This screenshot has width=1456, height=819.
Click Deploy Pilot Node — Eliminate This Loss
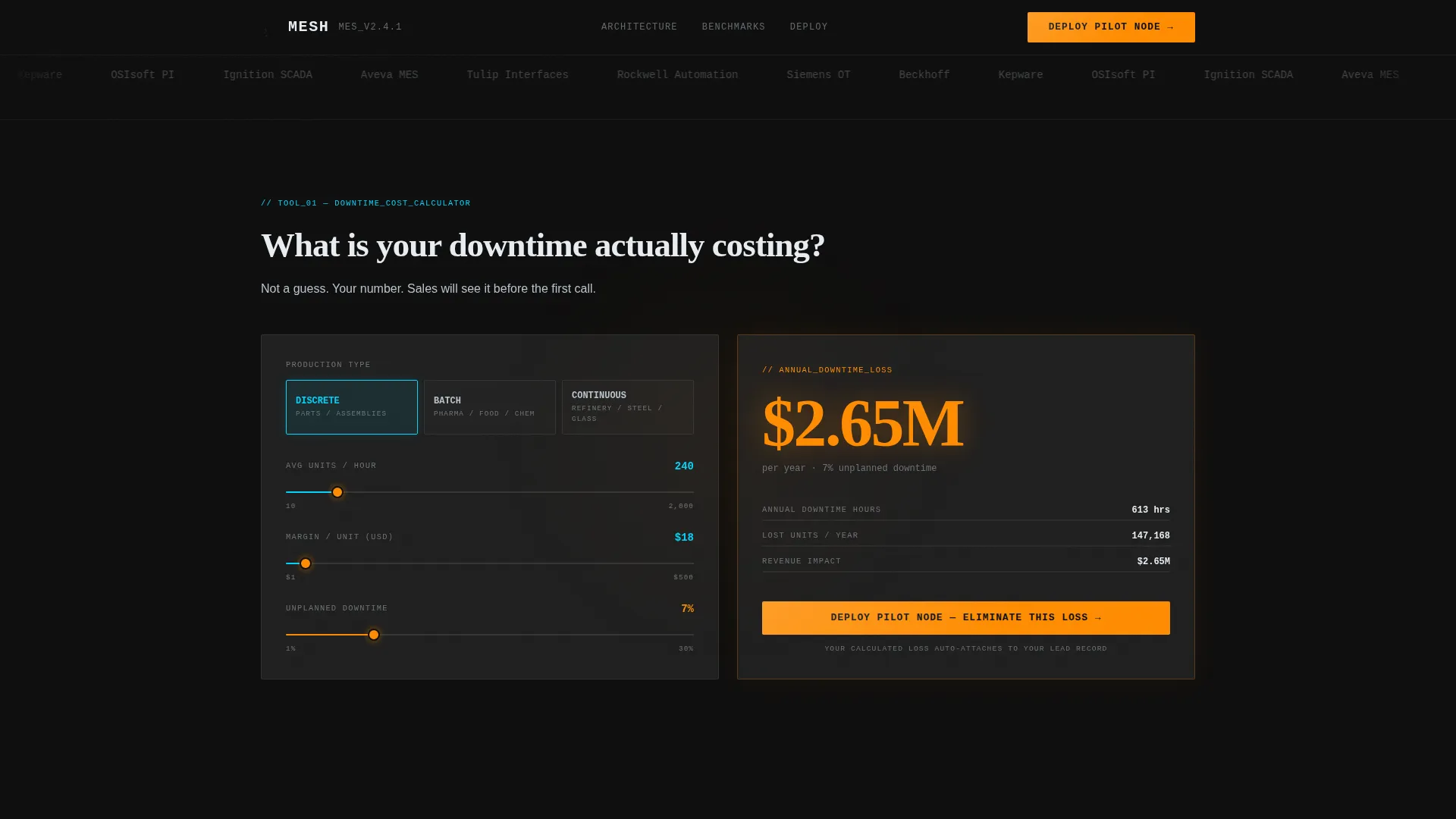[966, 618]
